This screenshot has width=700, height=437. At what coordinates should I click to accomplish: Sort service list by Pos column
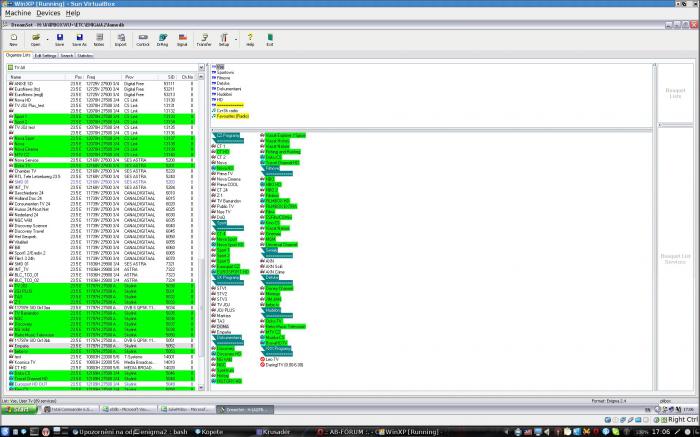pos(76,77)
